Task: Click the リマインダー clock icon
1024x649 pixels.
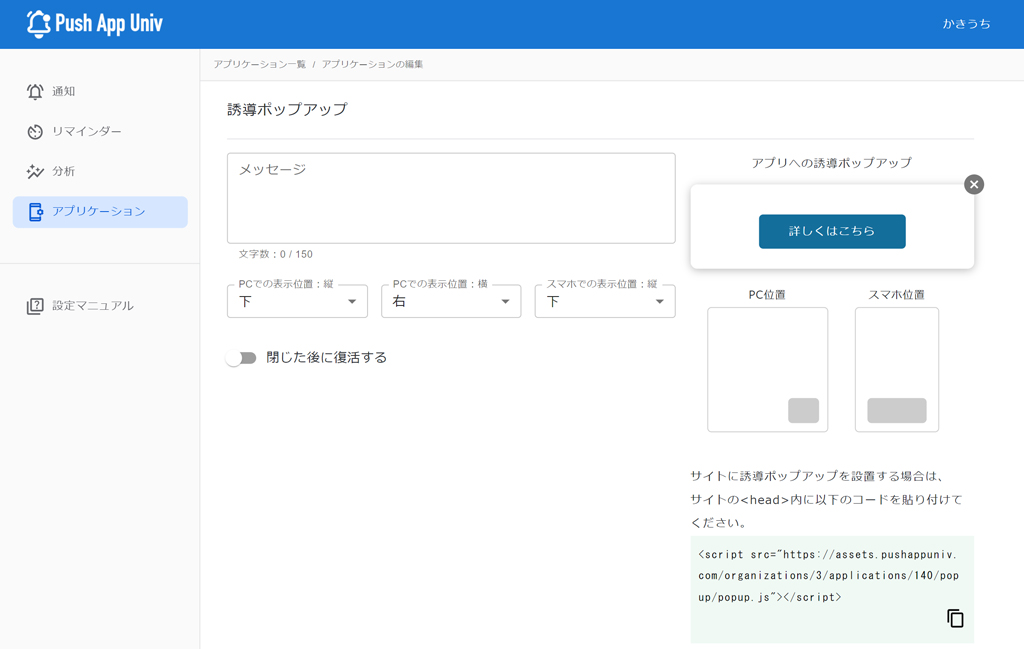Action: coord(35,132)
